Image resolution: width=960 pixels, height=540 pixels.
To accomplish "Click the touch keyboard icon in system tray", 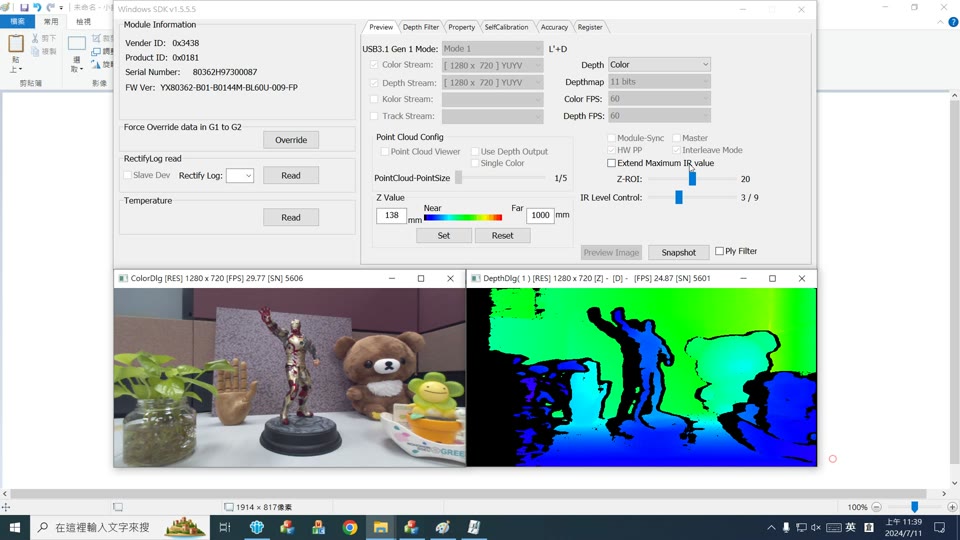I will coord(833,527).
